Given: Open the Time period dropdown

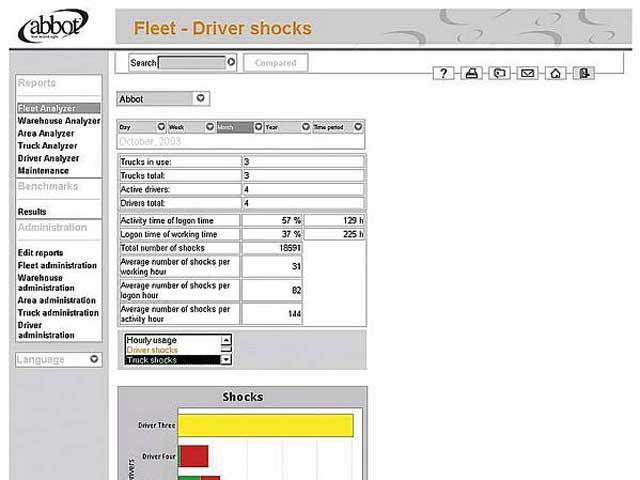Looking at the screenshot, I should (x=358, y=127).
